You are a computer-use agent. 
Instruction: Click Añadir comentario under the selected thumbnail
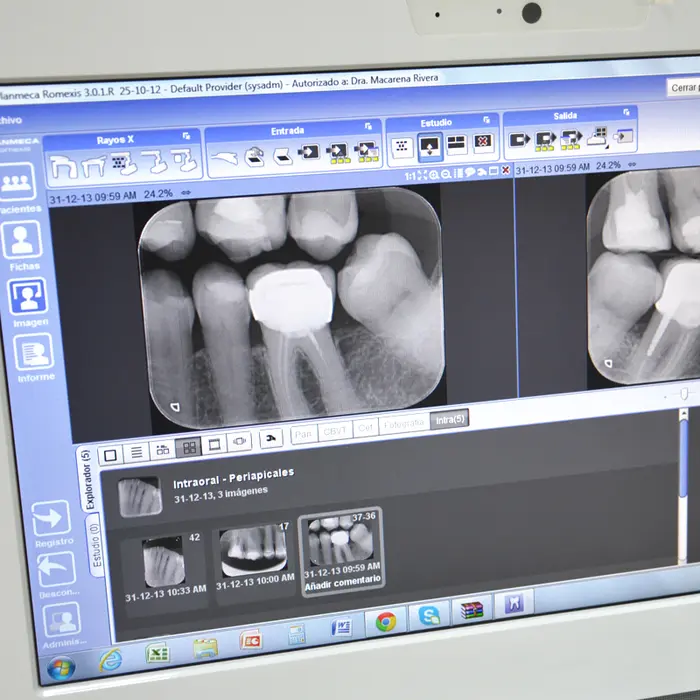[x=343, y=582]
